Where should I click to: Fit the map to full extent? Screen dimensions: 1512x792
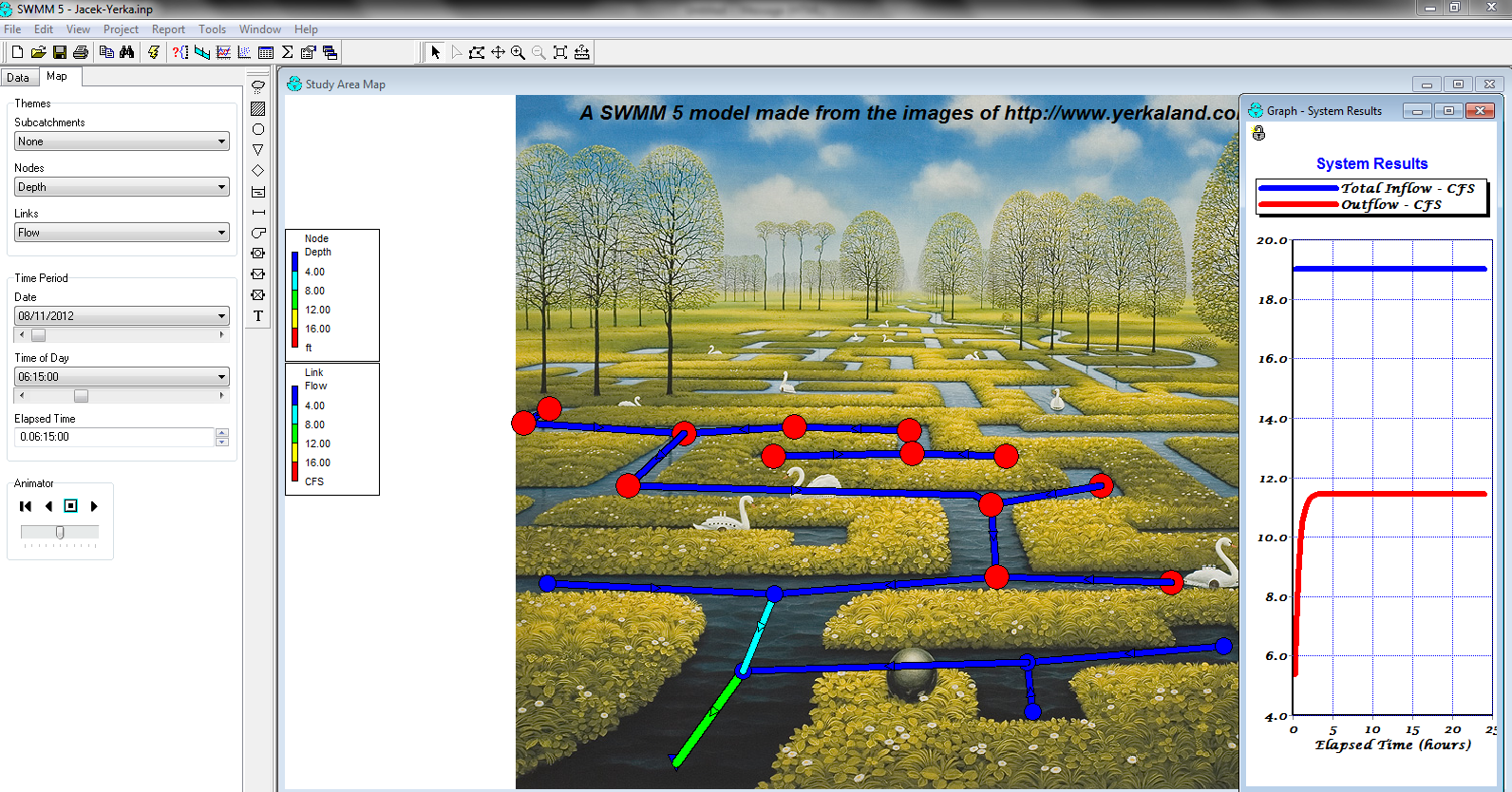(x=560, y=52)
